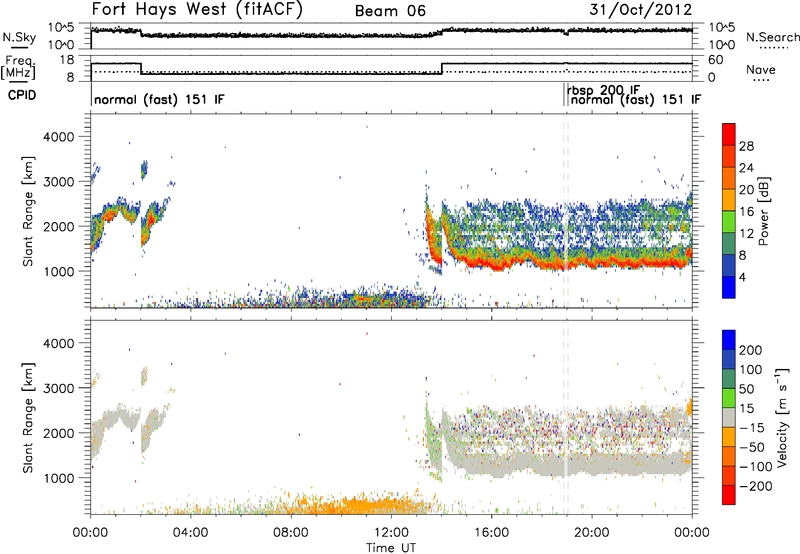Click the date "31/Oct/2012"
Image resolution: width=800 pixels, height=554 pixels.
pos(641,10)
